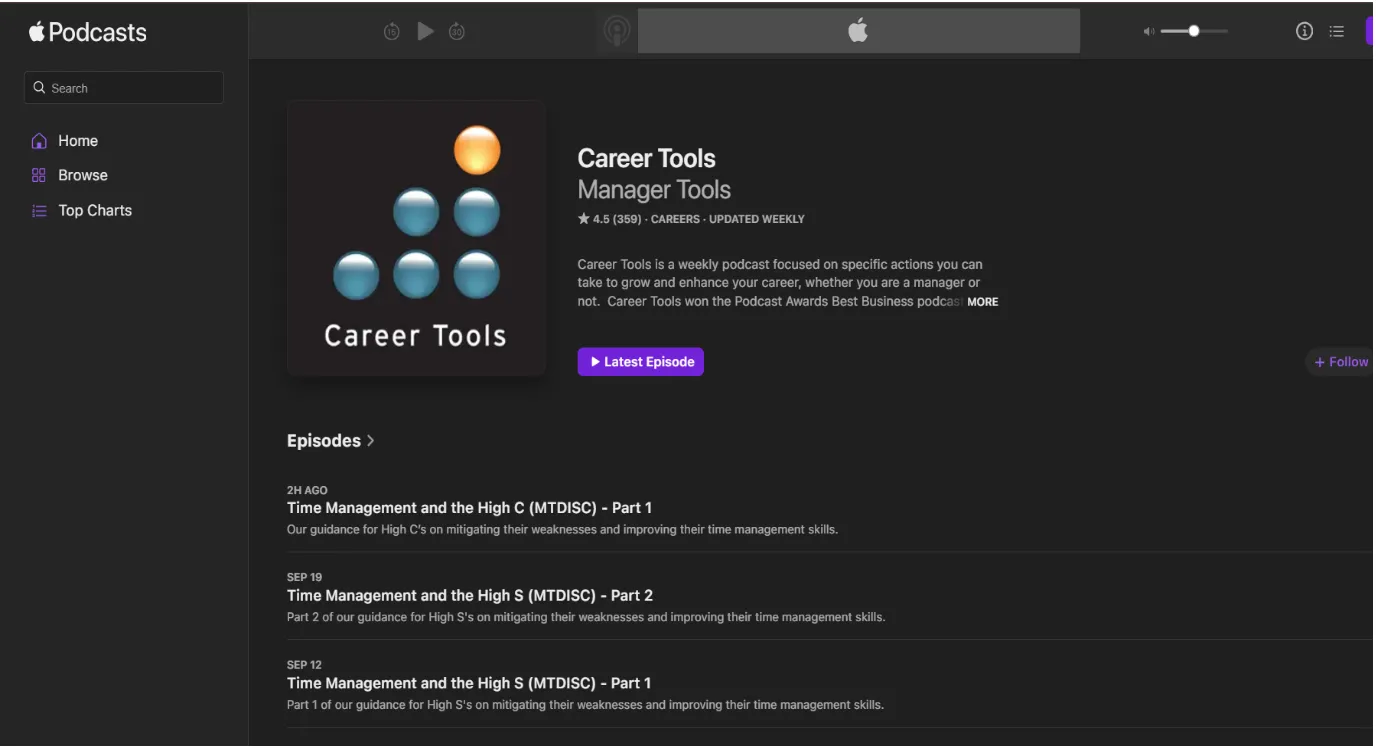
Task: Click the Home house icon
Action: (39, 141)
